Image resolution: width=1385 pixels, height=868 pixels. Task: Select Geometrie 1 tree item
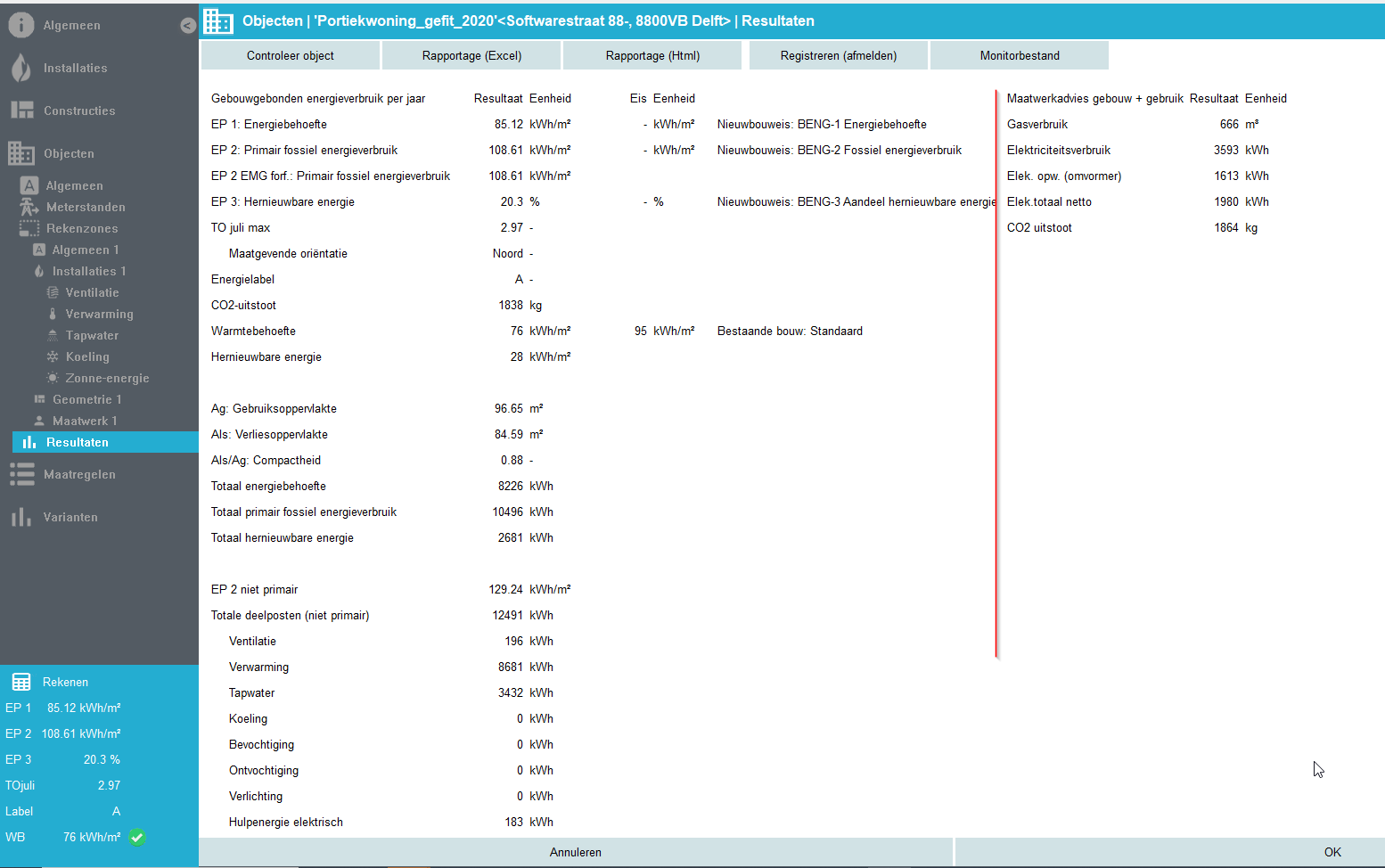[86, 399]
